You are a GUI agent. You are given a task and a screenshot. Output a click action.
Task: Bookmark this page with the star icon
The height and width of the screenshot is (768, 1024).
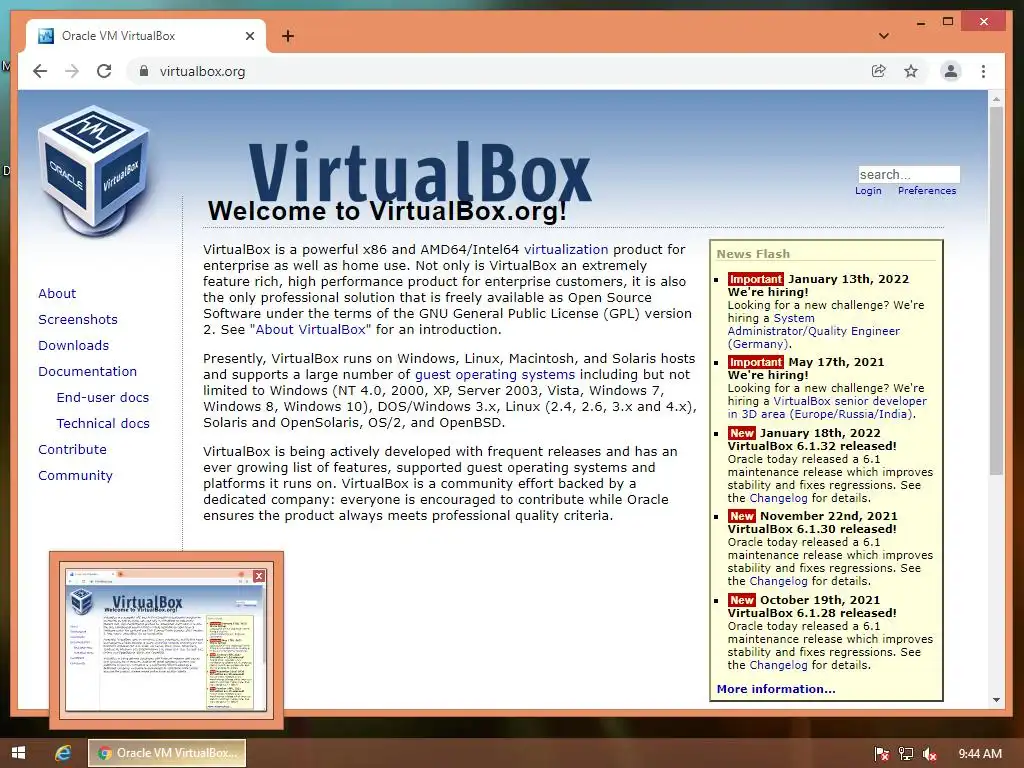[x=911, y=71]
